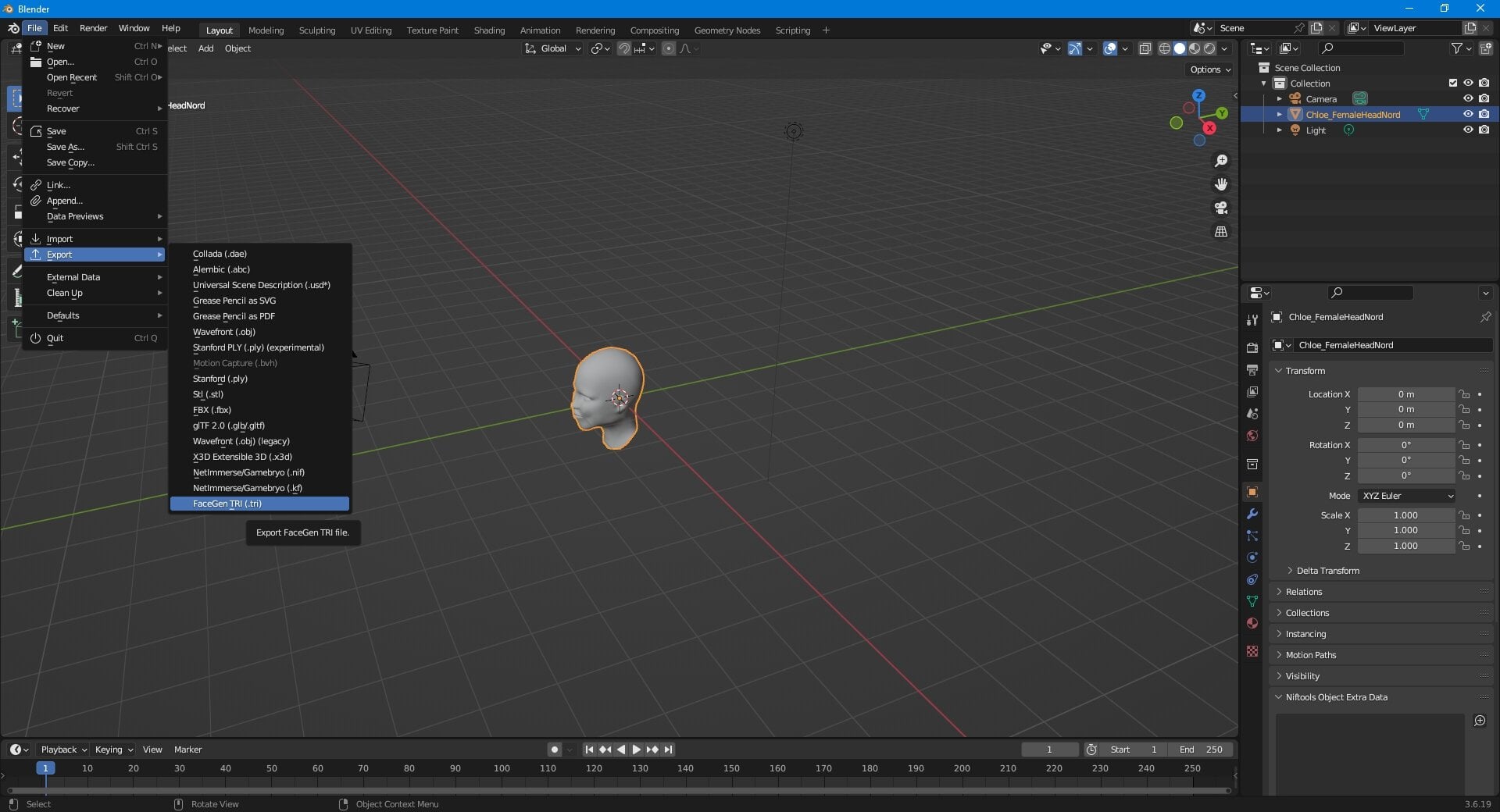Click the pin icon beside Chloe_FemaleHeadNord
This screenshot has width=1500, height=812.
[x=1485, y=317]
